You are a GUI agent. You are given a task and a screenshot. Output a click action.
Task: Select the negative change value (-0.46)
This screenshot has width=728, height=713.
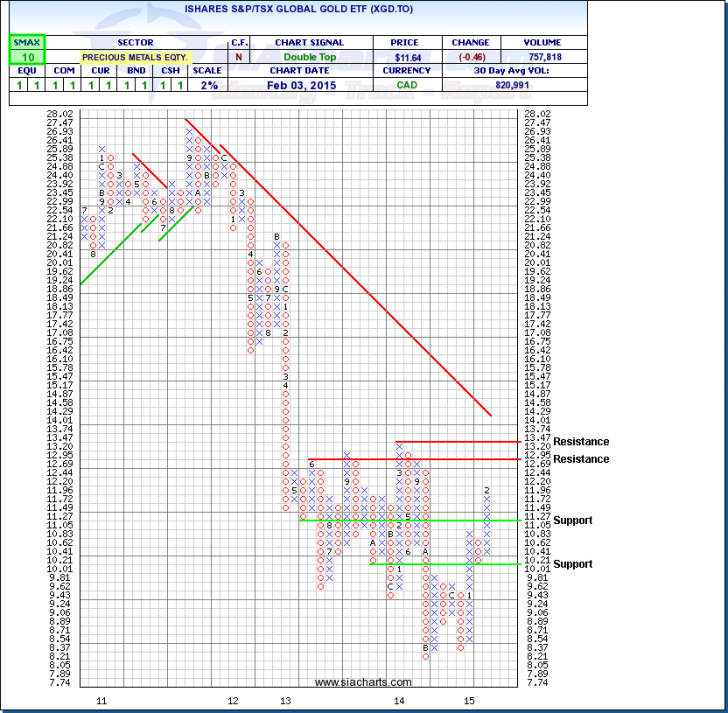pos(469,57)
